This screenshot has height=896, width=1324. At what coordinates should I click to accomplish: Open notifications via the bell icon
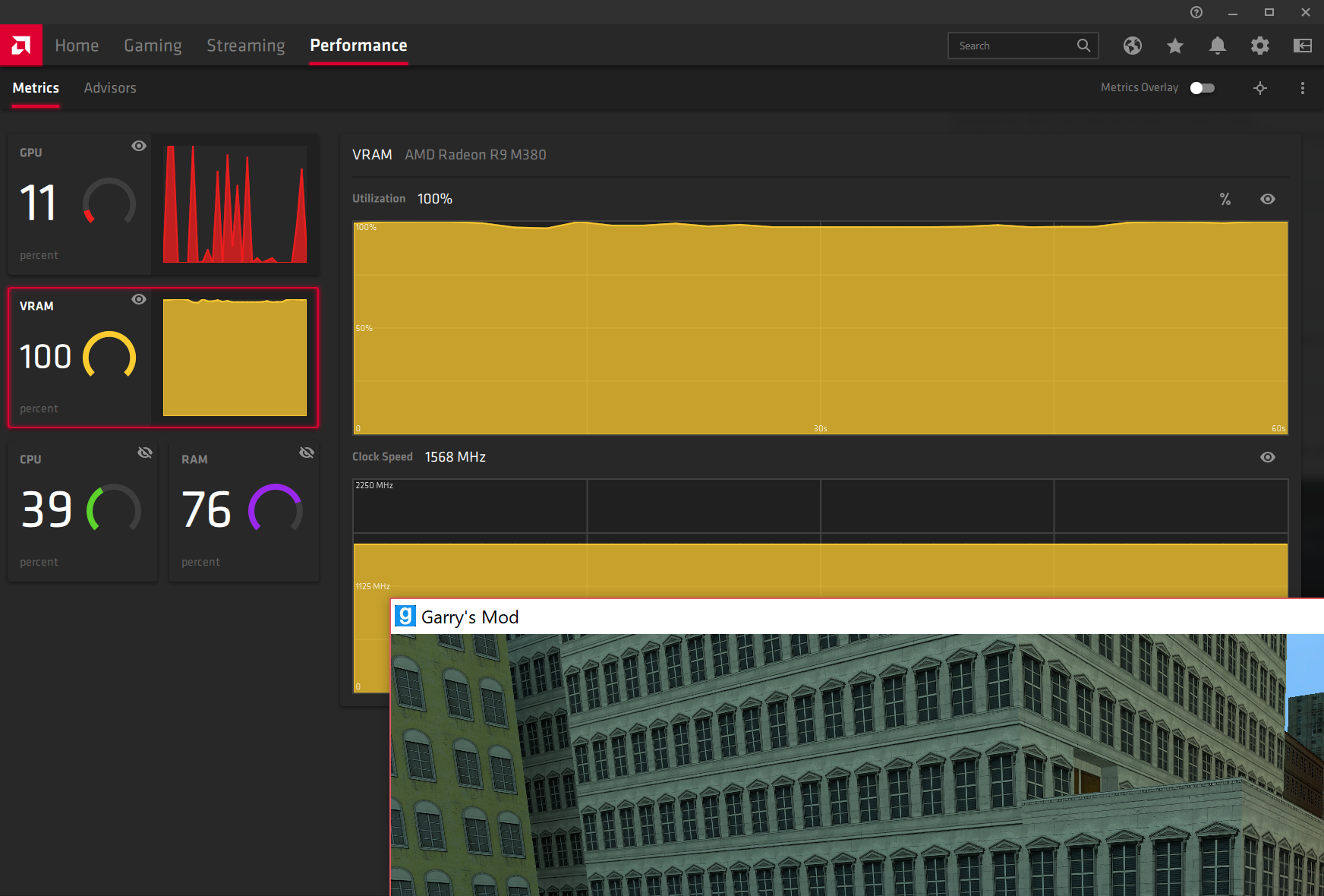click(x=1217, y=46)
